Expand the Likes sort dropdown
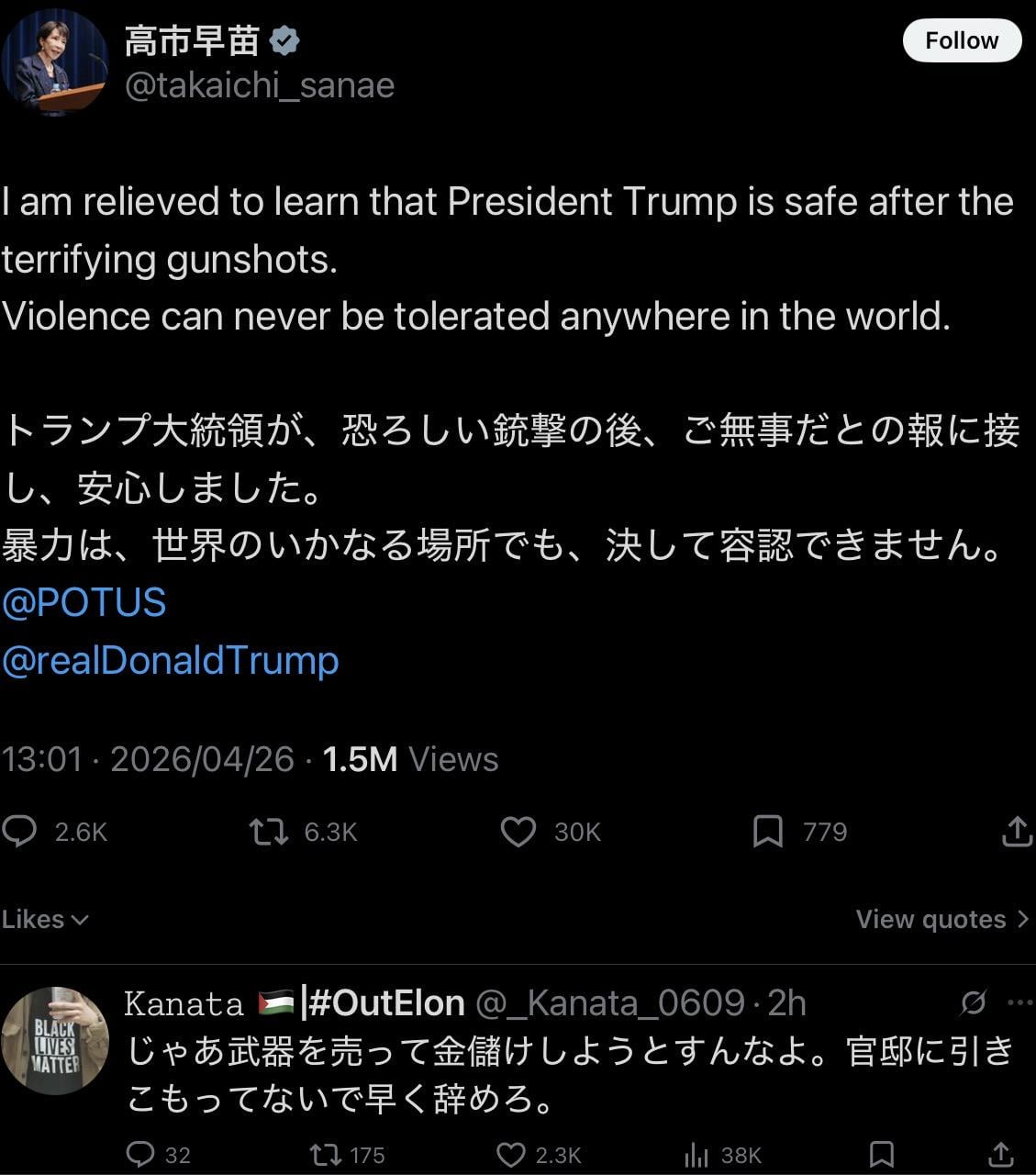The height and width of the screenshot is (1175, 1036). [x=44, y=920]
